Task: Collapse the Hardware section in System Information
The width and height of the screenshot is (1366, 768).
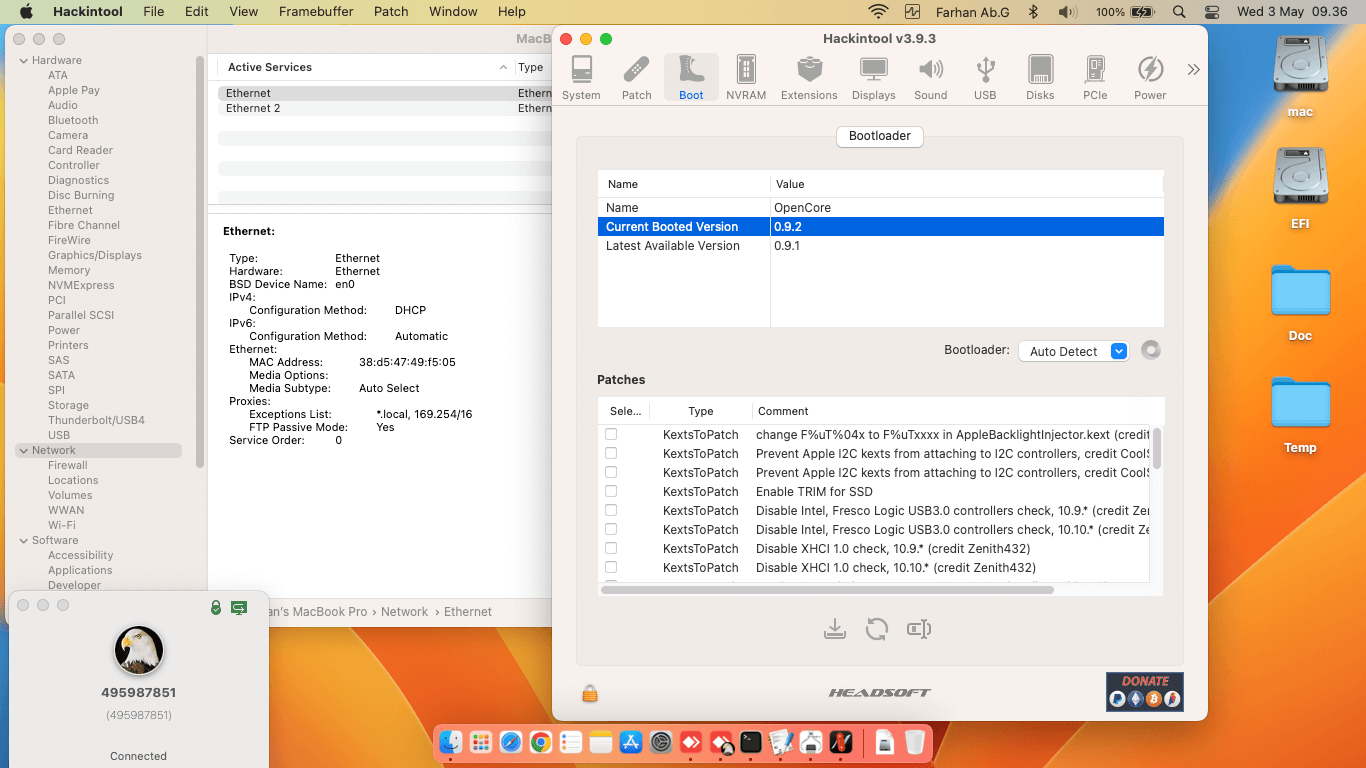Action: [23, 60]
